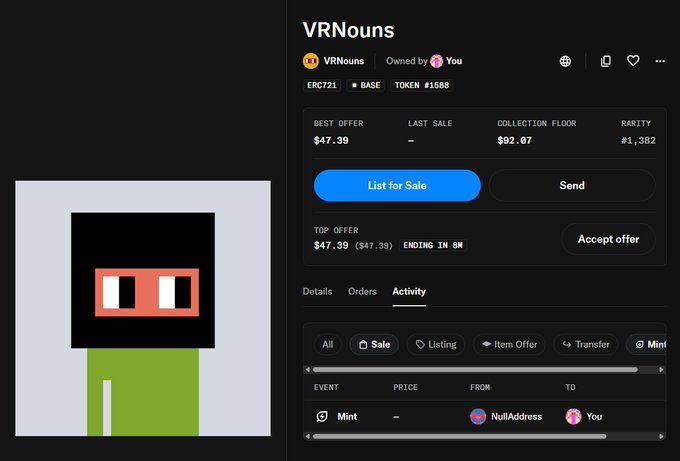This screenshot has width=680, height=461.
Task: Click the Mint event label
Action: [347, 416]
